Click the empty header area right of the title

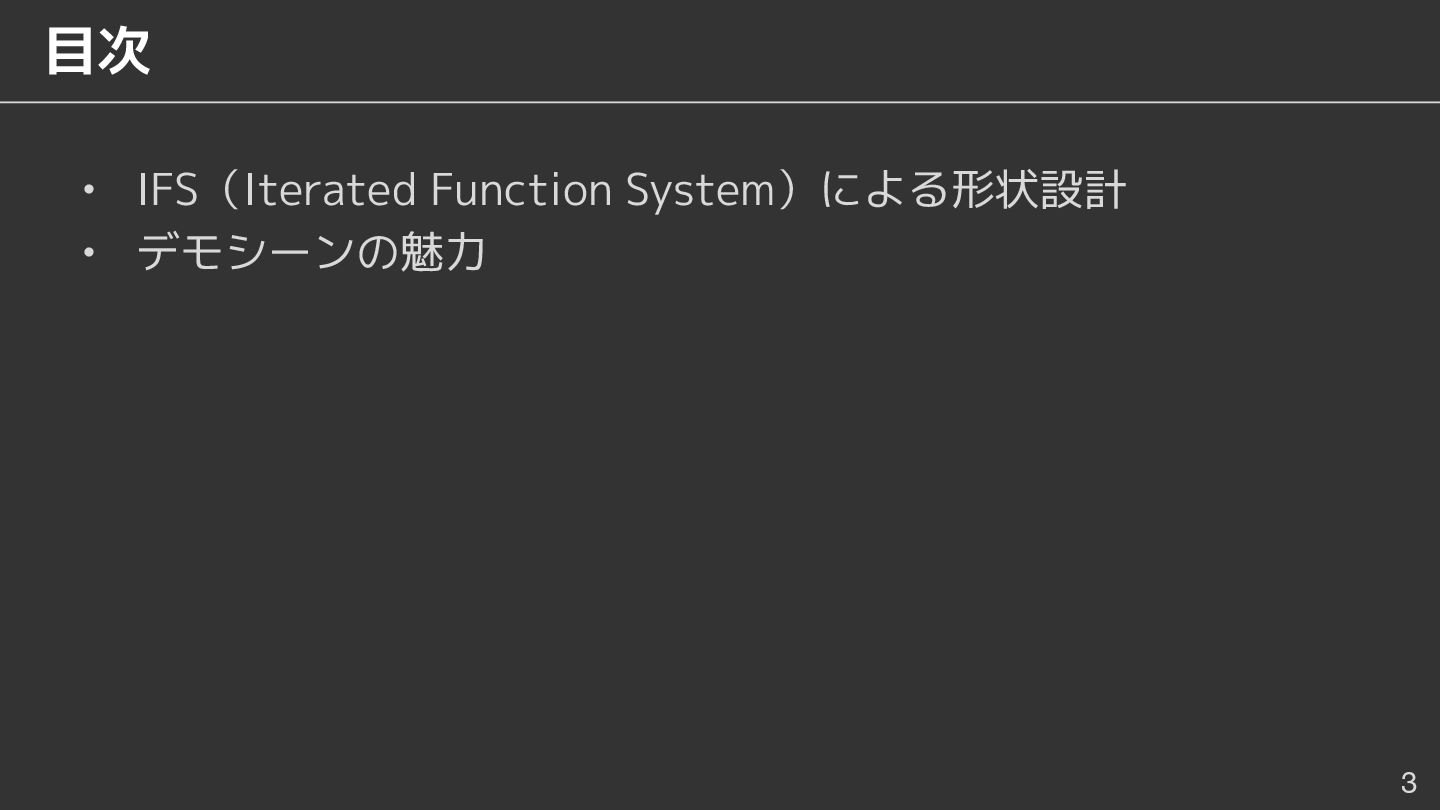point(800,50)
